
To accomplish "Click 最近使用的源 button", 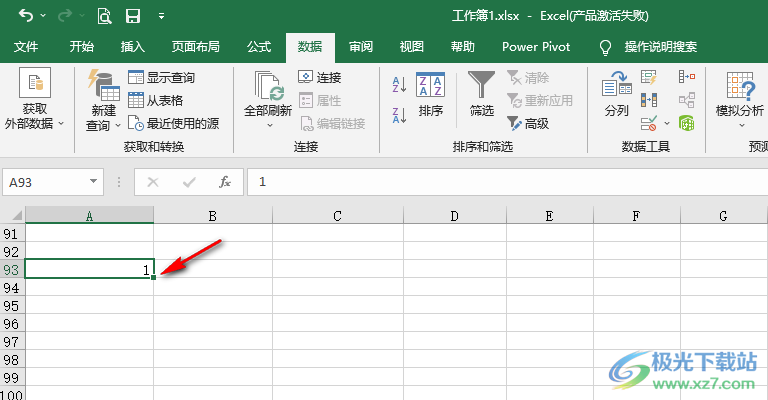I will click(173, 123).
